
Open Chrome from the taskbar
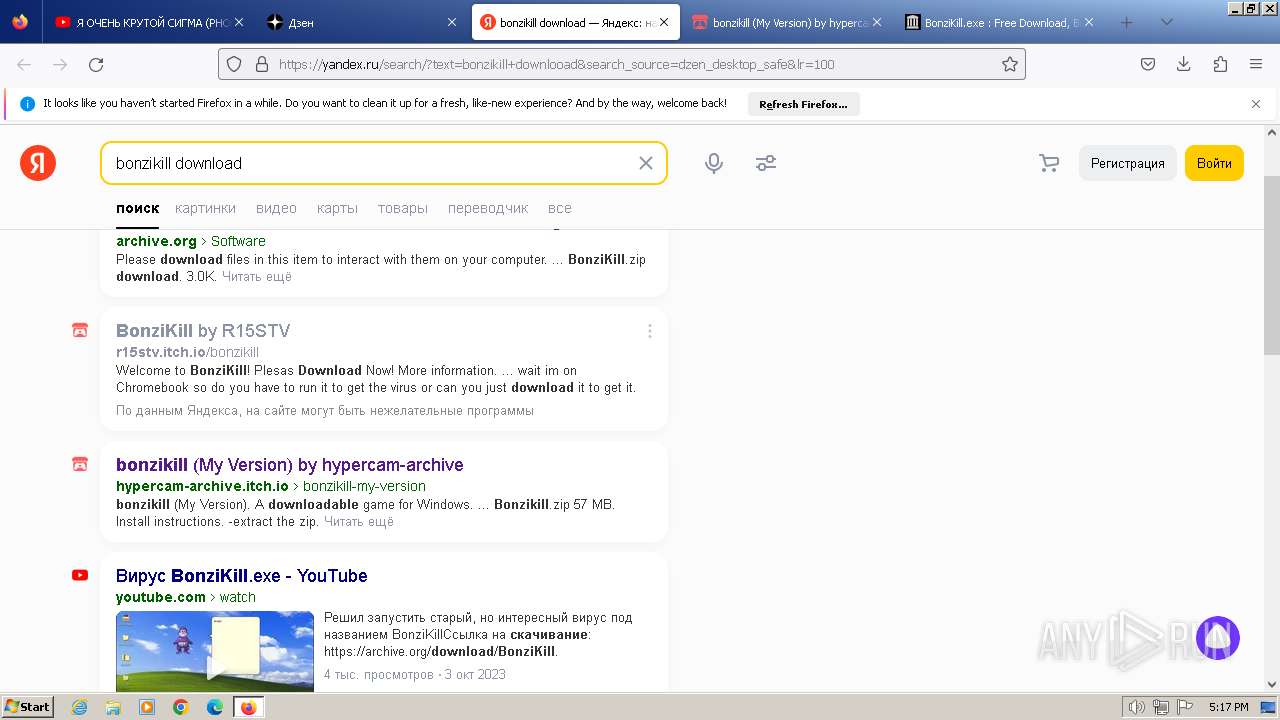pyautogui.click(x=180, y=707)
